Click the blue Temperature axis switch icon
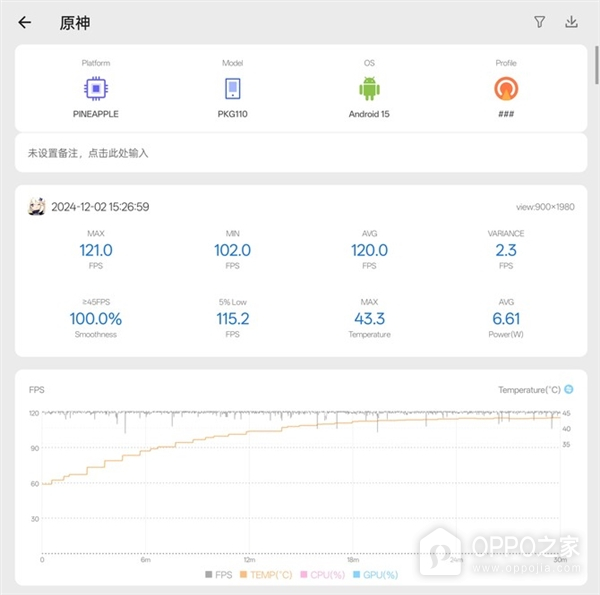Image resolution: width=600 pixels, height=595 pixels. (569, 389)
